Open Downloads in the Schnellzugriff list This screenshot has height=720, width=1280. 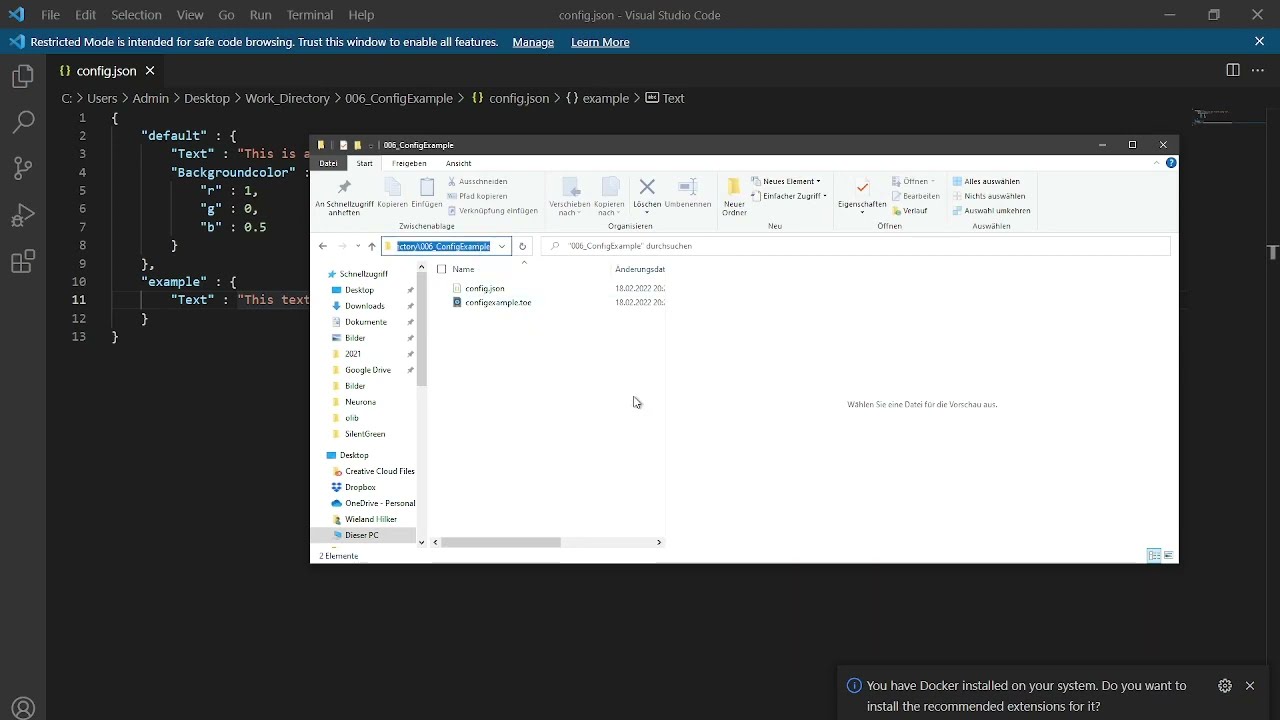[365, 306]
